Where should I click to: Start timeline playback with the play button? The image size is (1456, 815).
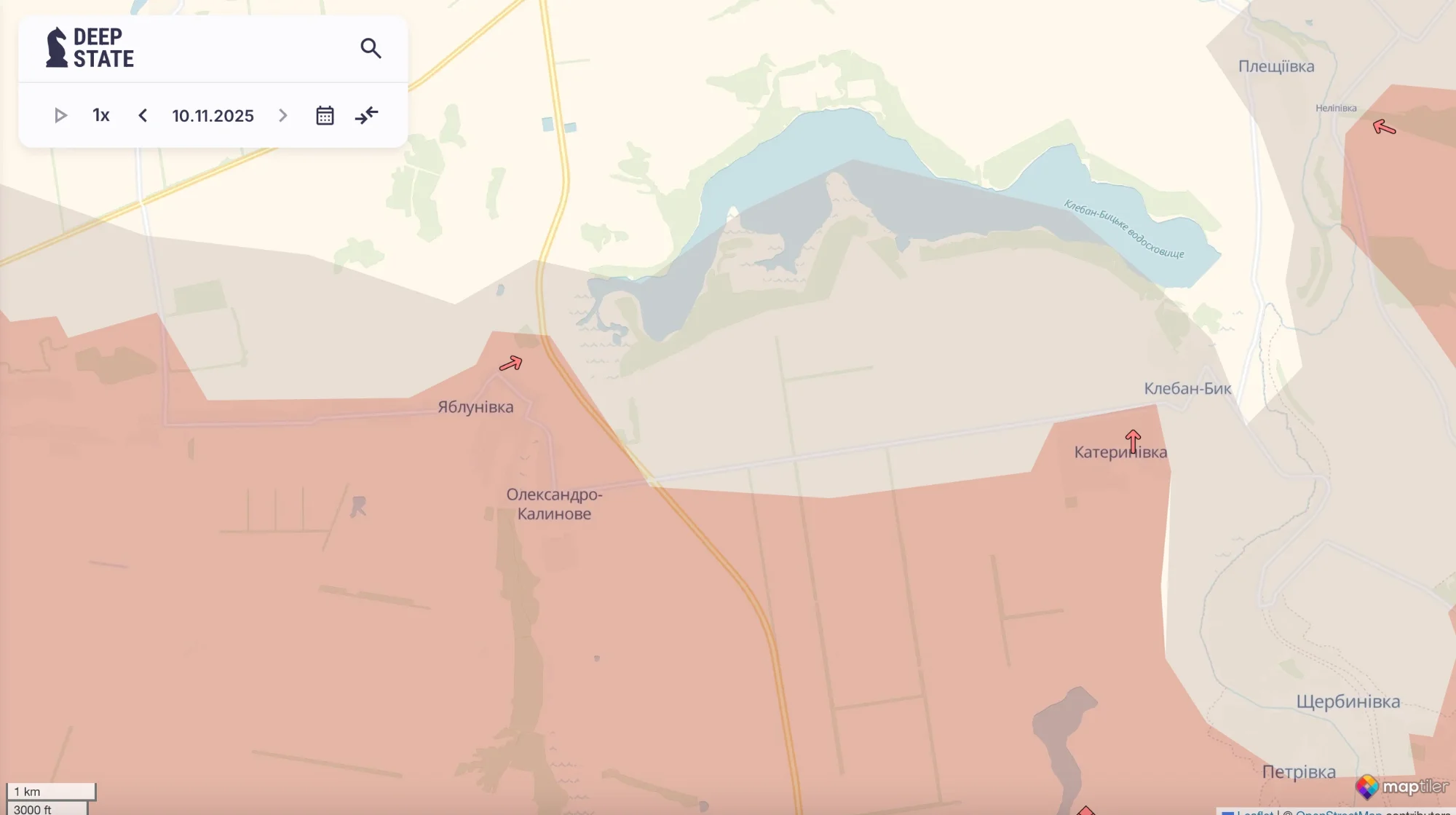61,114
